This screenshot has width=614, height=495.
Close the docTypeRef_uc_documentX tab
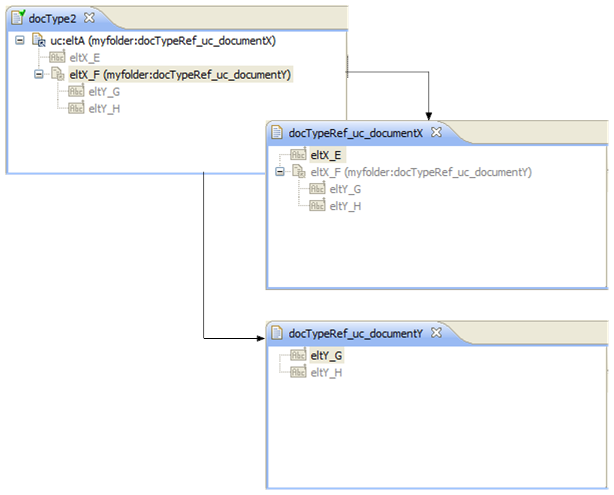click(436, 132)
